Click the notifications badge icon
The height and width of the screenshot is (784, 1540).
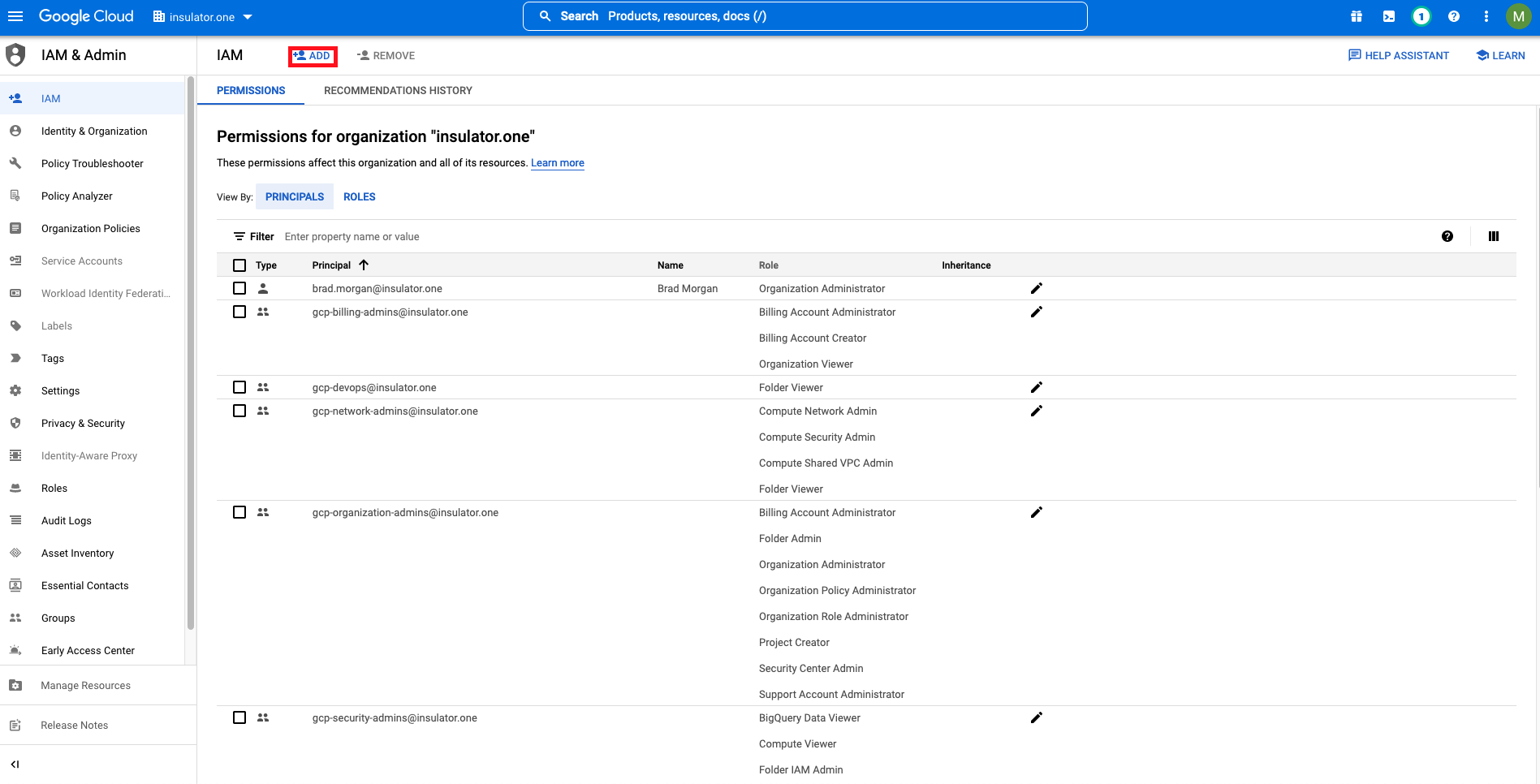[x=1421, y=16]
